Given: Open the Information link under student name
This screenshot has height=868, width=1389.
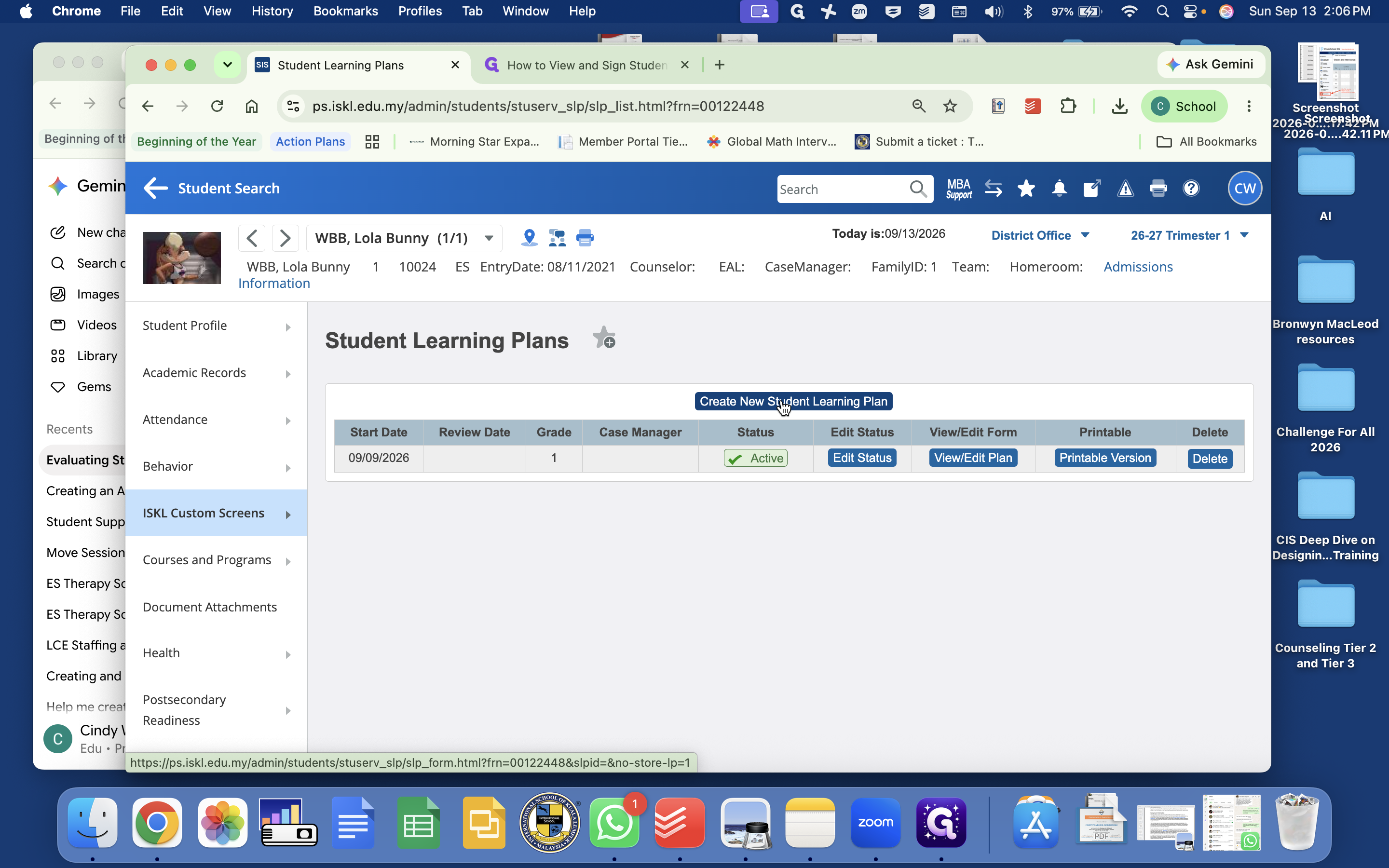Looking at the screenshot, I should point(274,284).
